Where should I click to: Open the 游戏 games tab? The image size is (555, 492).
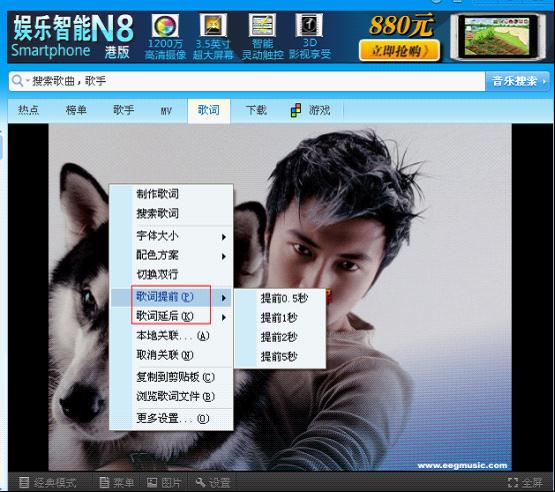(x=319, y=110)
